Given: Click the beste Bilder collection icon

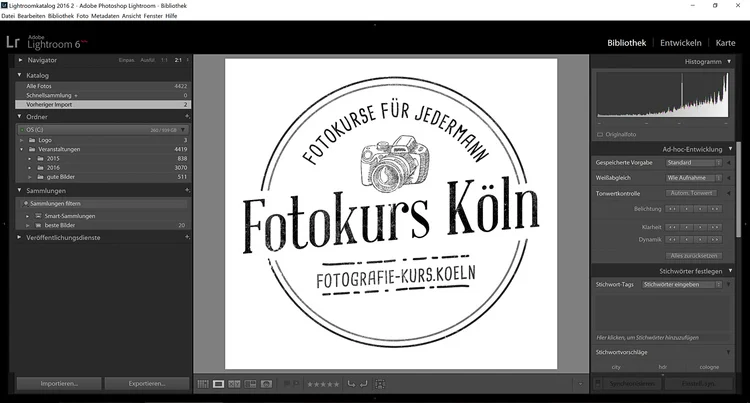Looking at the screenshot, I should click(38, 225).
